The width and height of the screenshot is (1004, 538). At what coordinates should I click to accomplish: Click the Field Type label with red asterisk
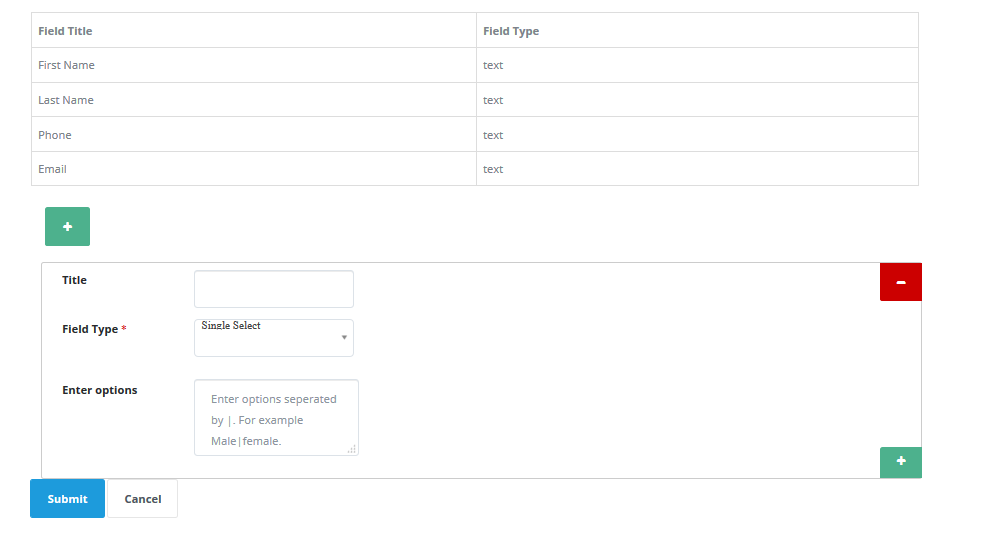93,329
